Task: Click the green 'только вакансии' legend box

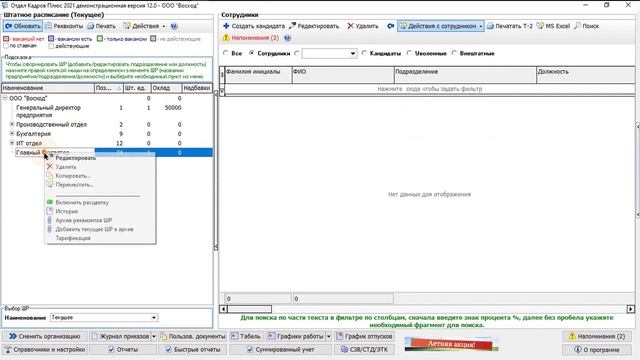Action: pyautogui.click(x=100, y=39)
